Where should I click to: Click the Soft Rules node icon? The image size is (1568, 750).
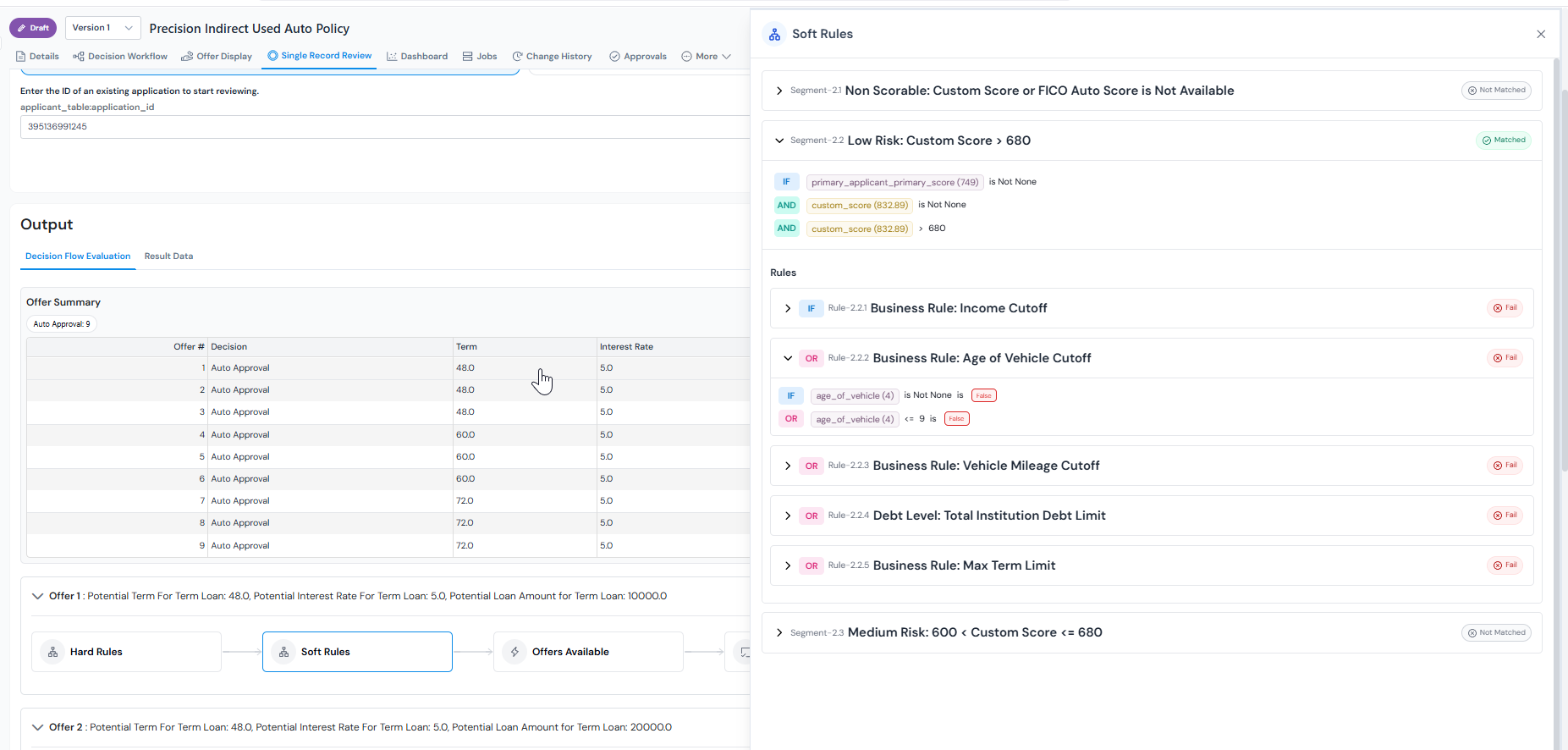pos(283,652)
